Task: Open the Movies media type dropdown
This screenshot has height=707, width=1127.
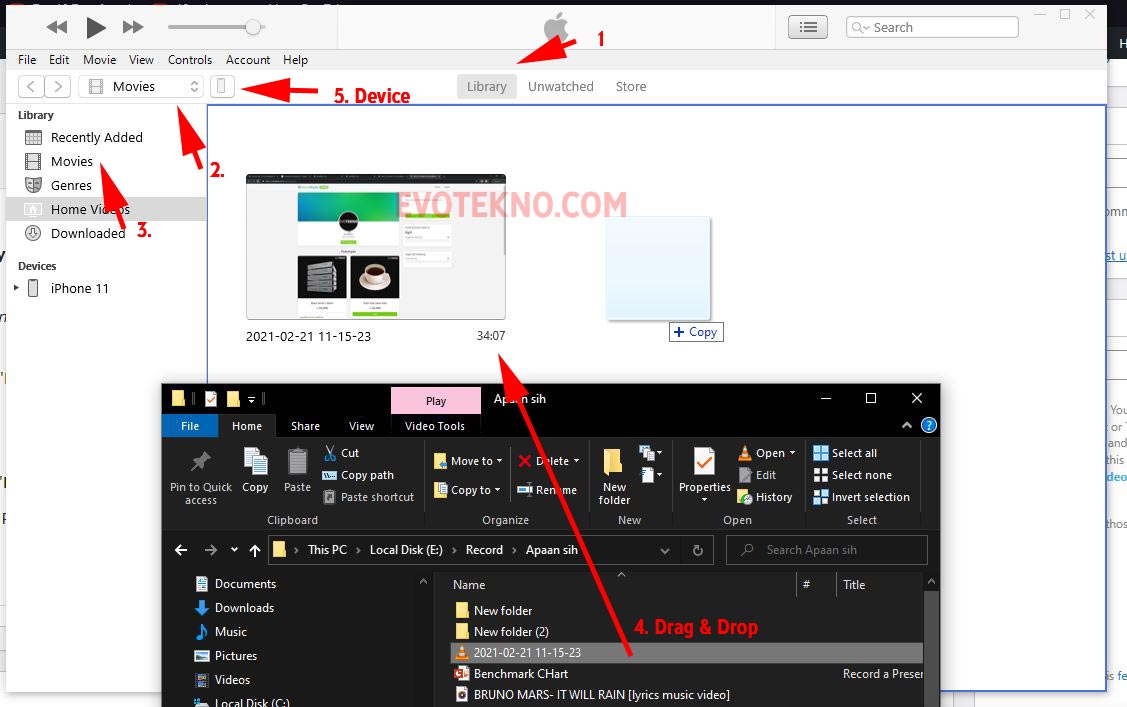Action: (x=141, y=87)
